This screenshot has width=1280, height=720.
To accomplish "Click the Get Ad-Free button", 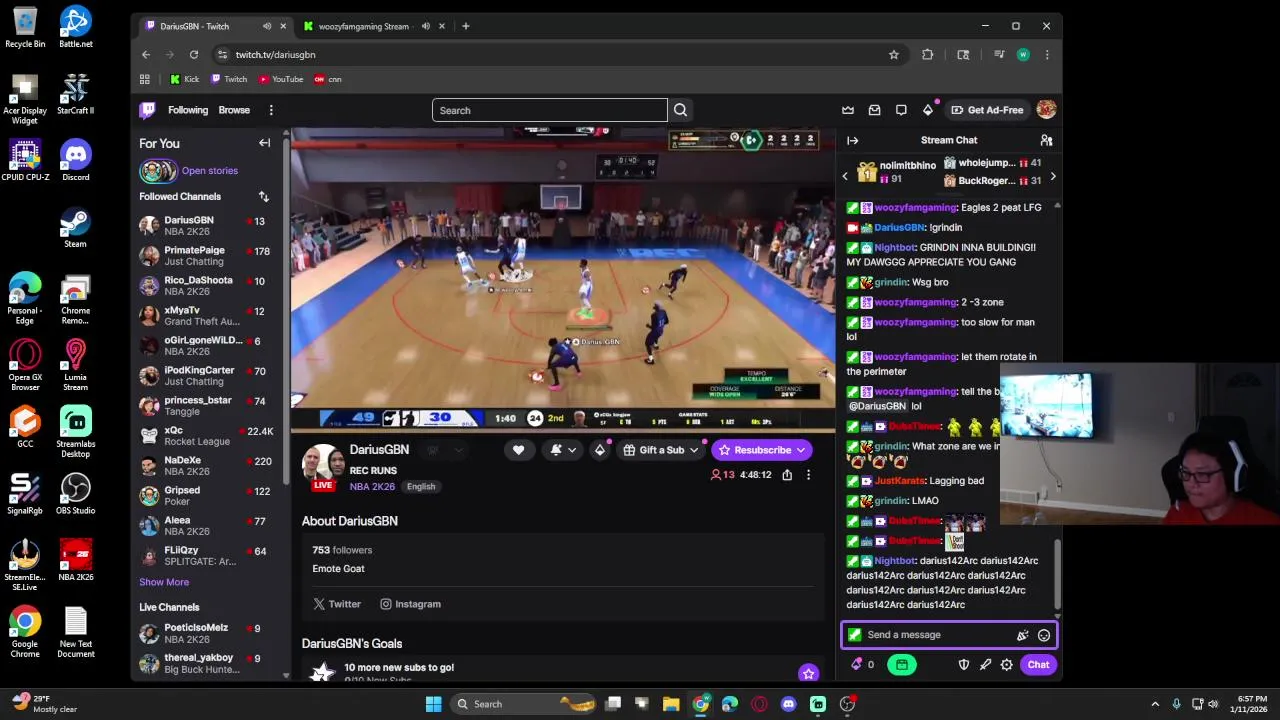I will tap(987, 110).
